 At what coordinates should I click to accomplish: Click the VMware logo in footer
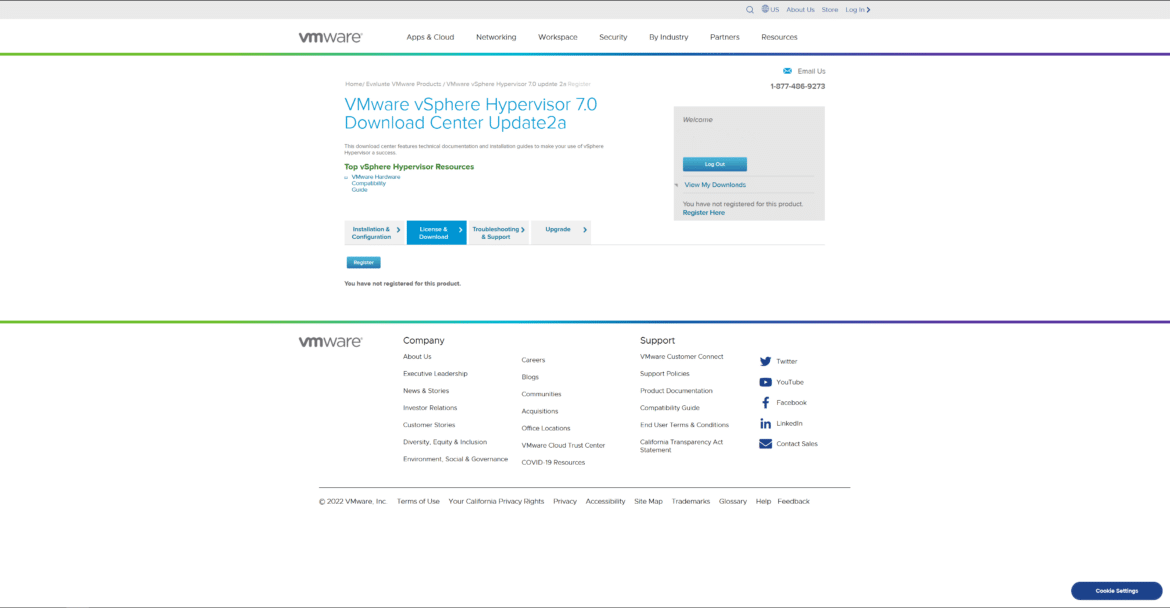[331, 342]
